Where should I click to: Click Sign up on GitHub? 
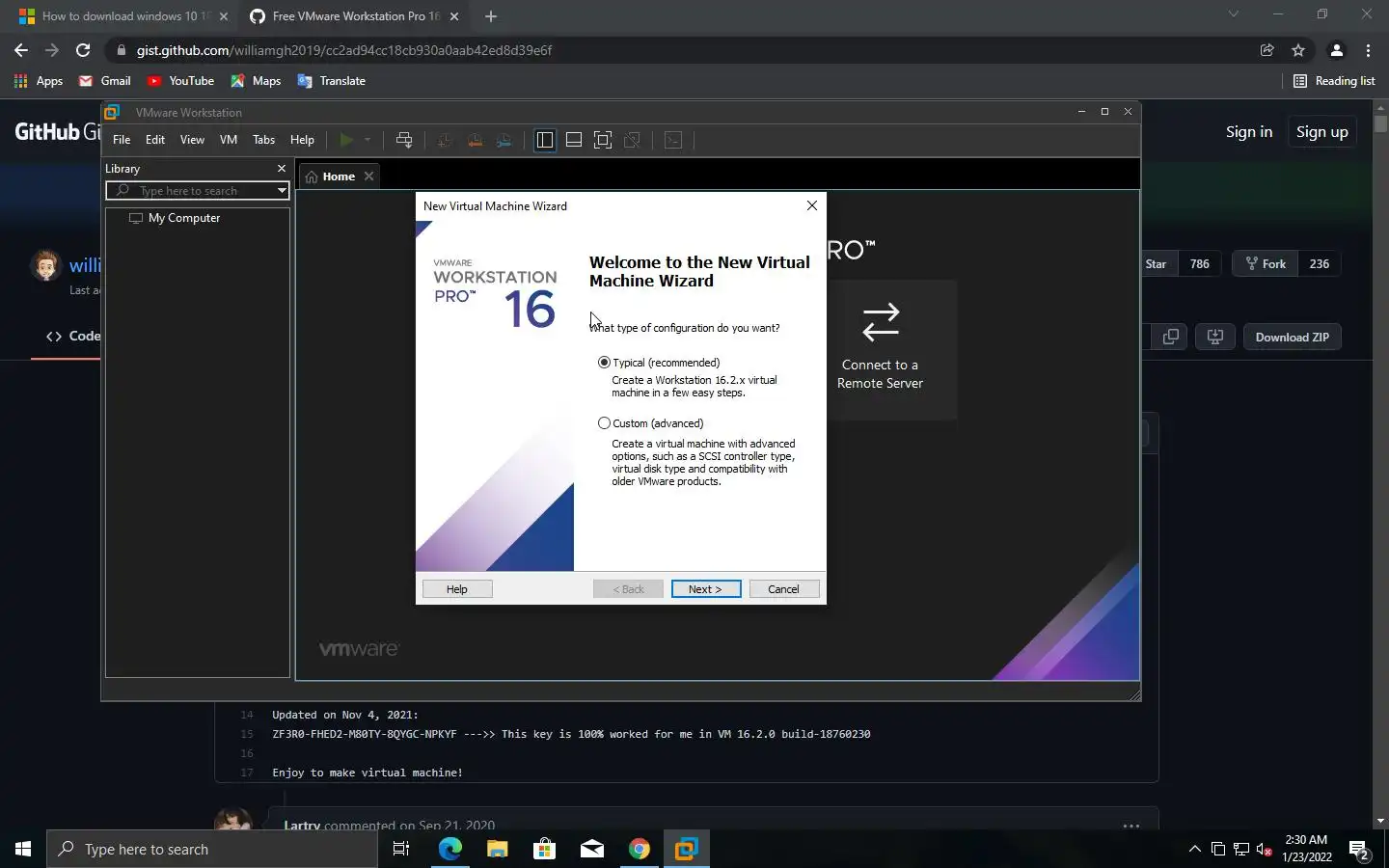1322,132
